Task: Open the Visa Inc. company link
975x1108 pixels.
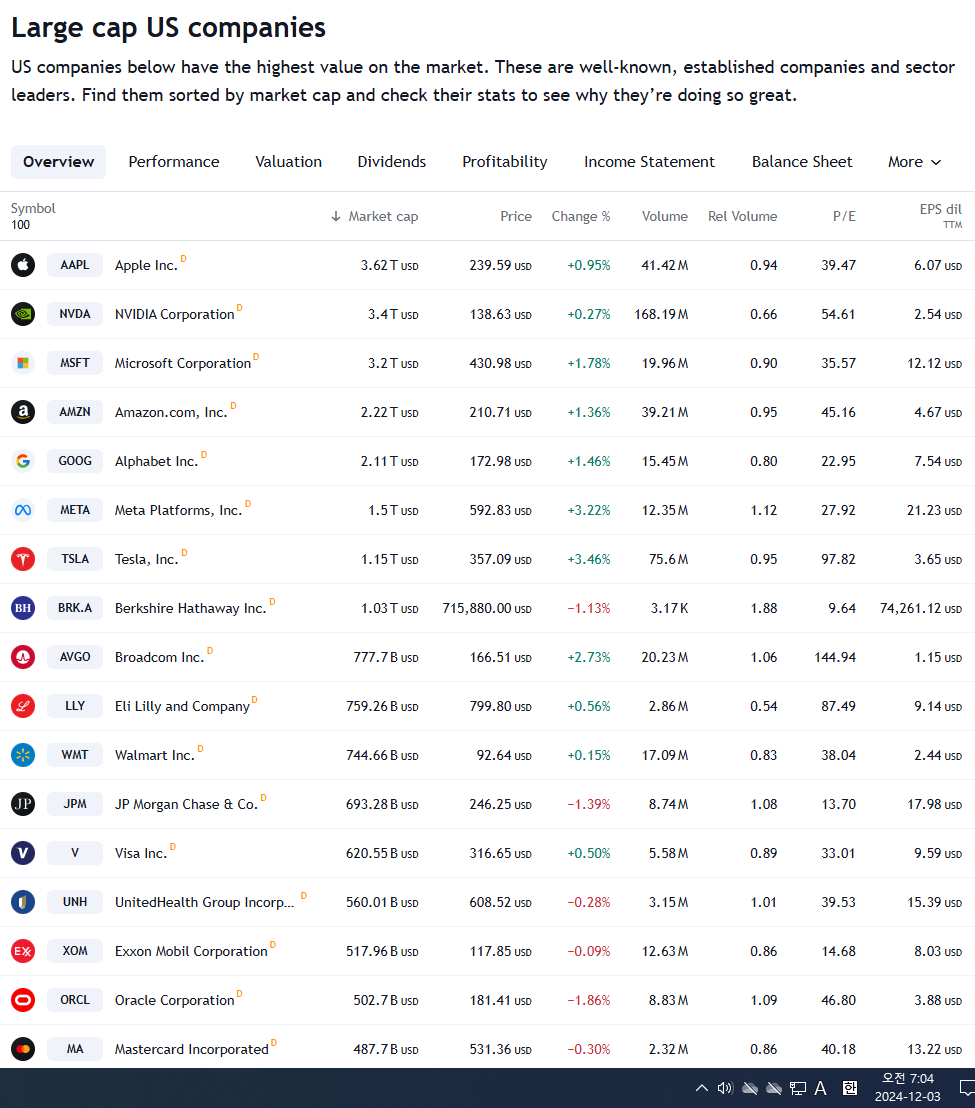Action: click(x=141, y=854)
